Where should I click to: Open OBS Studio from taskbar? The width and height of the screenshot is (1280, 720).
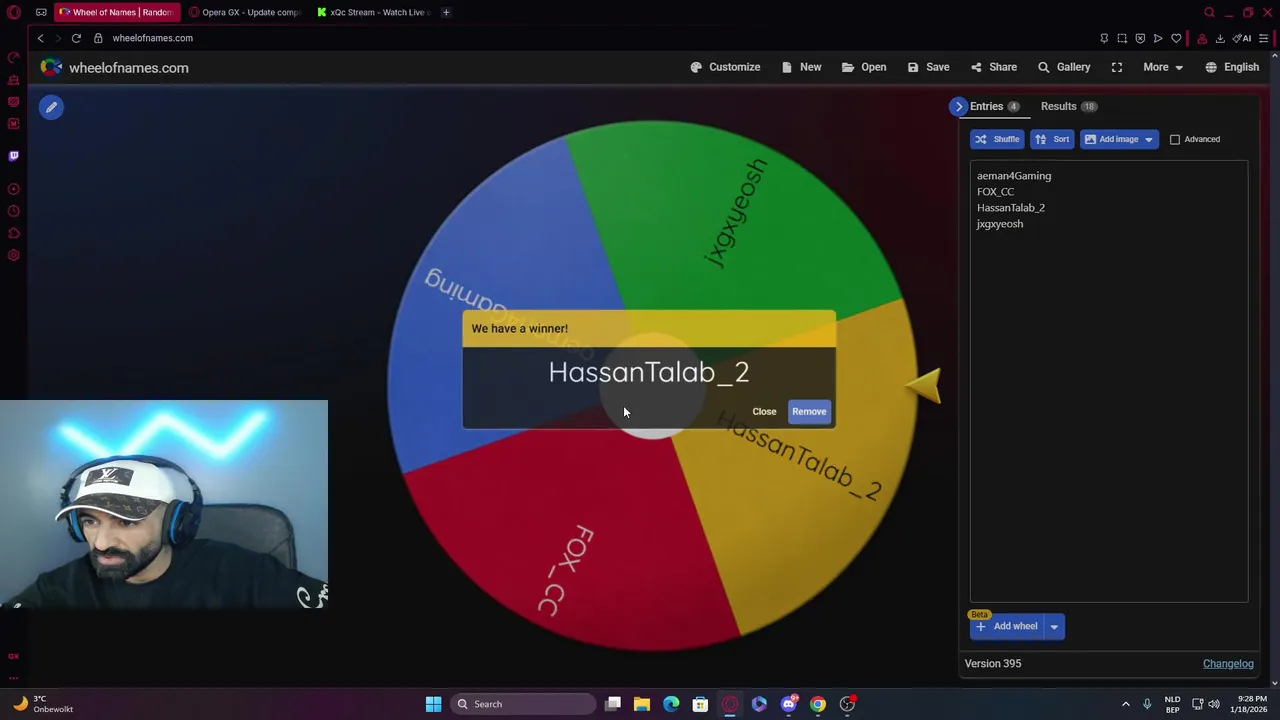(848, 704)
